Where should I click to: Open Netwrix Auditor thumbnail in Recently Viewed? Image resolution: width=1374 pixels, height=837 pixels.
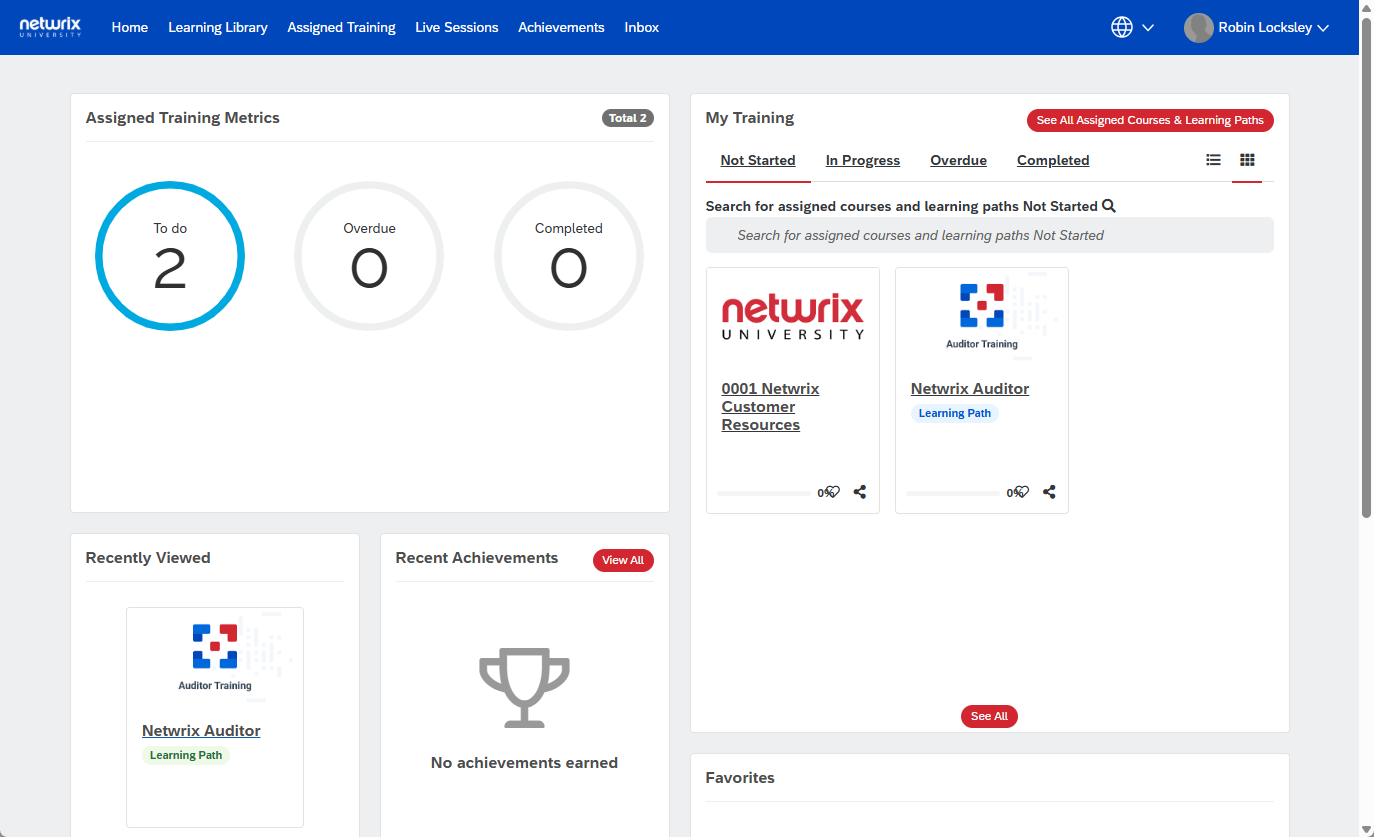point(215,657)
